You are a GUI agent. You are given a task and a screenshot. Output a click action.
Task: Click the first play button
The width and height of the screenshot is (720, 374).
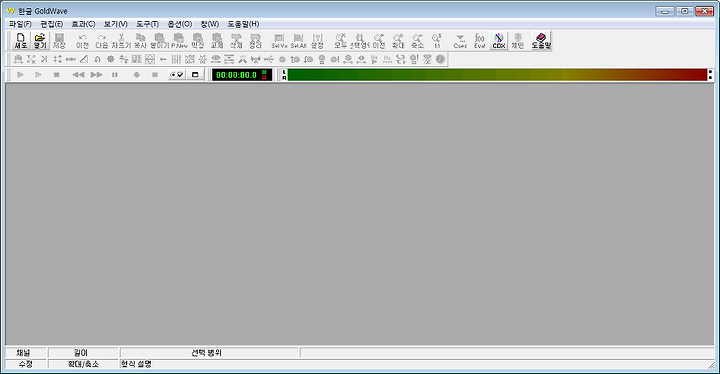click(x=20, y=74)
